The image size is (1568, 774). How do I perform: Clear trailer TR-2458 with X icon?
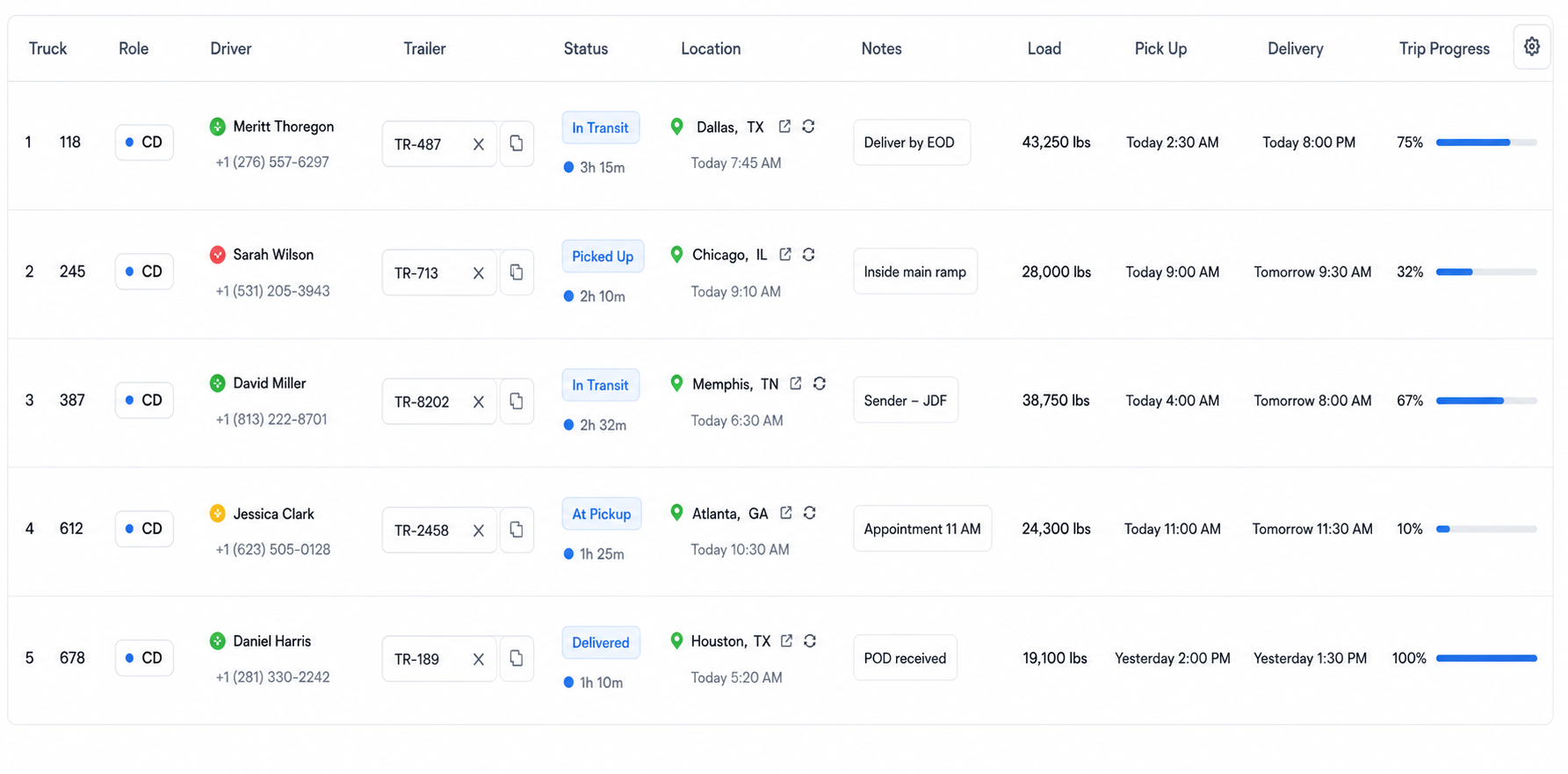point(478,531)
